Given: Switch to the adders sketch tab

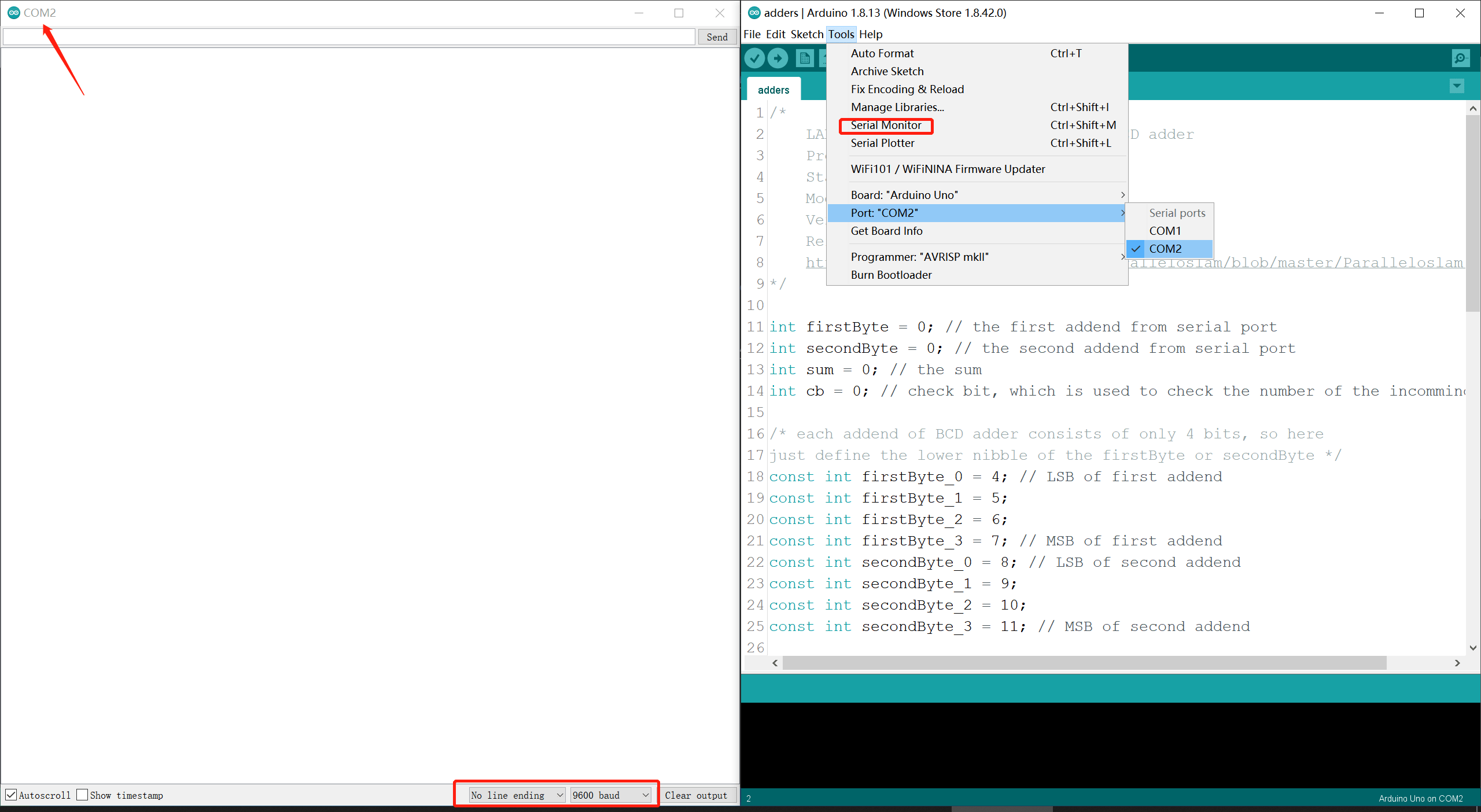Looking at the screenshot, I should (773, 90).
